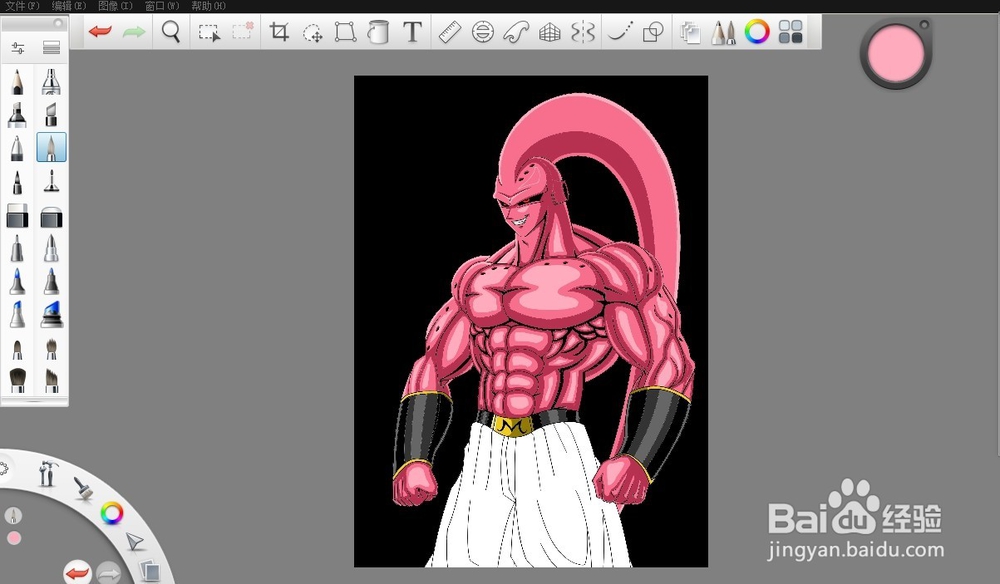
Task: Select the white pointed marker brush
Action: coord(51,249)
